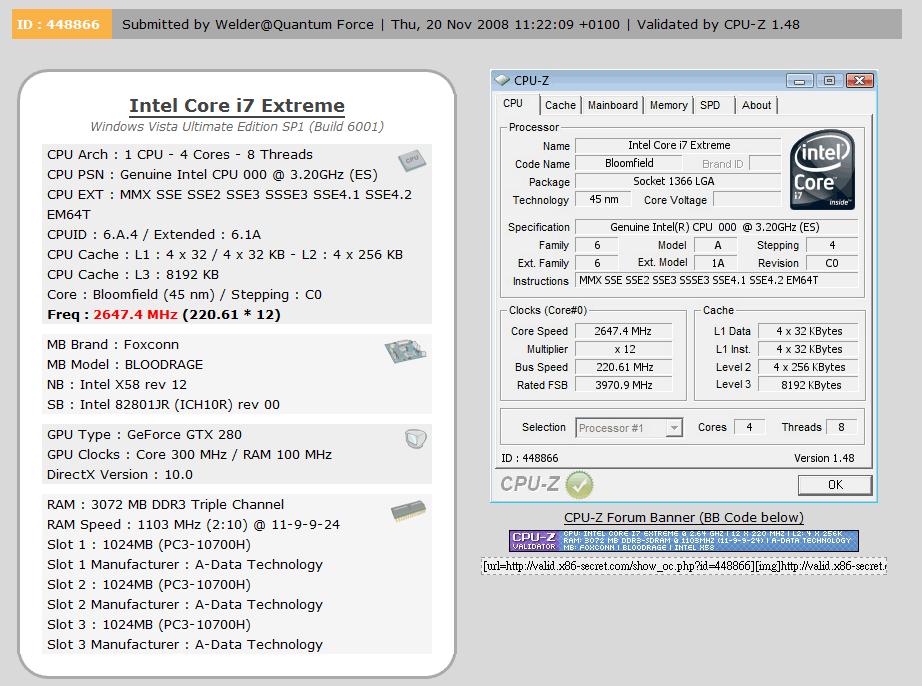Click the Level 3 cache value 8192 KBytes
This screenshot has width=922, height=686.
pyautogui.click(x=808, y=385)
